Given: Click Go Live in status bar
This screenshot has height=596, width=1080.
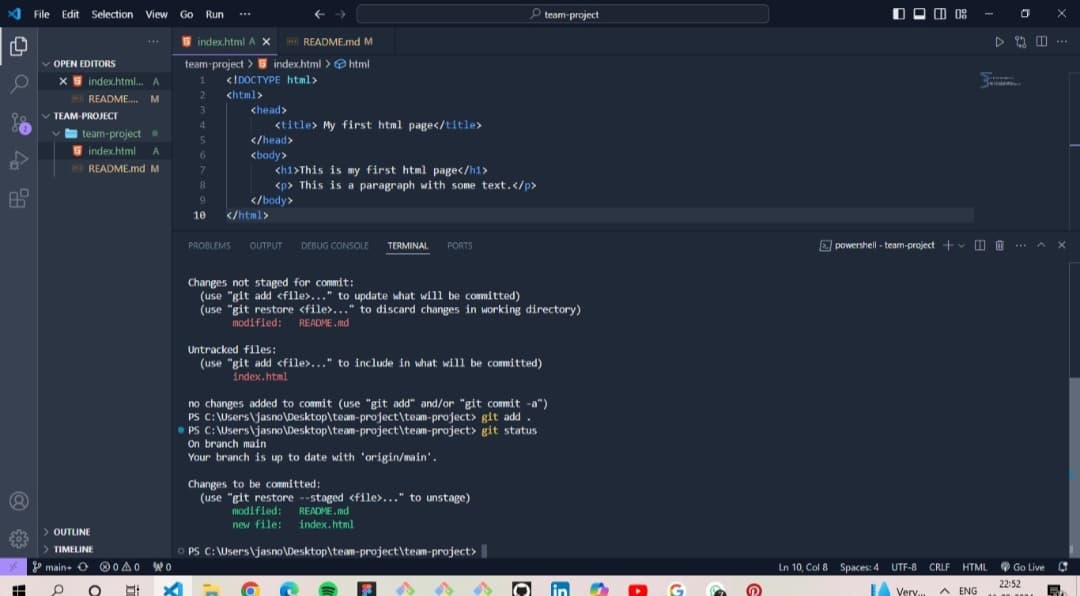Looking at the screenshot, I should pos(1022,567).
